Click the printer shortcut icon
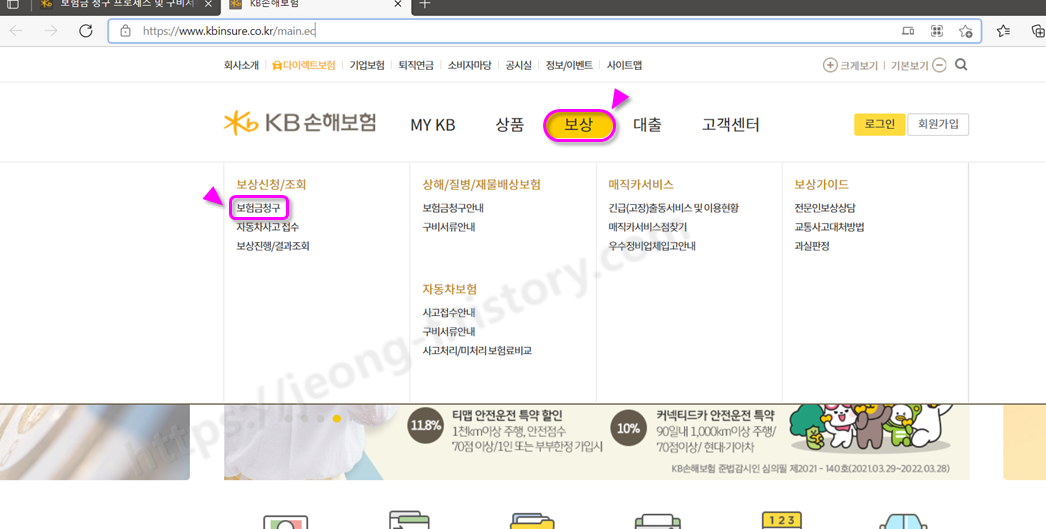This screenshot has height=529, width=1046. click(657, 521)
